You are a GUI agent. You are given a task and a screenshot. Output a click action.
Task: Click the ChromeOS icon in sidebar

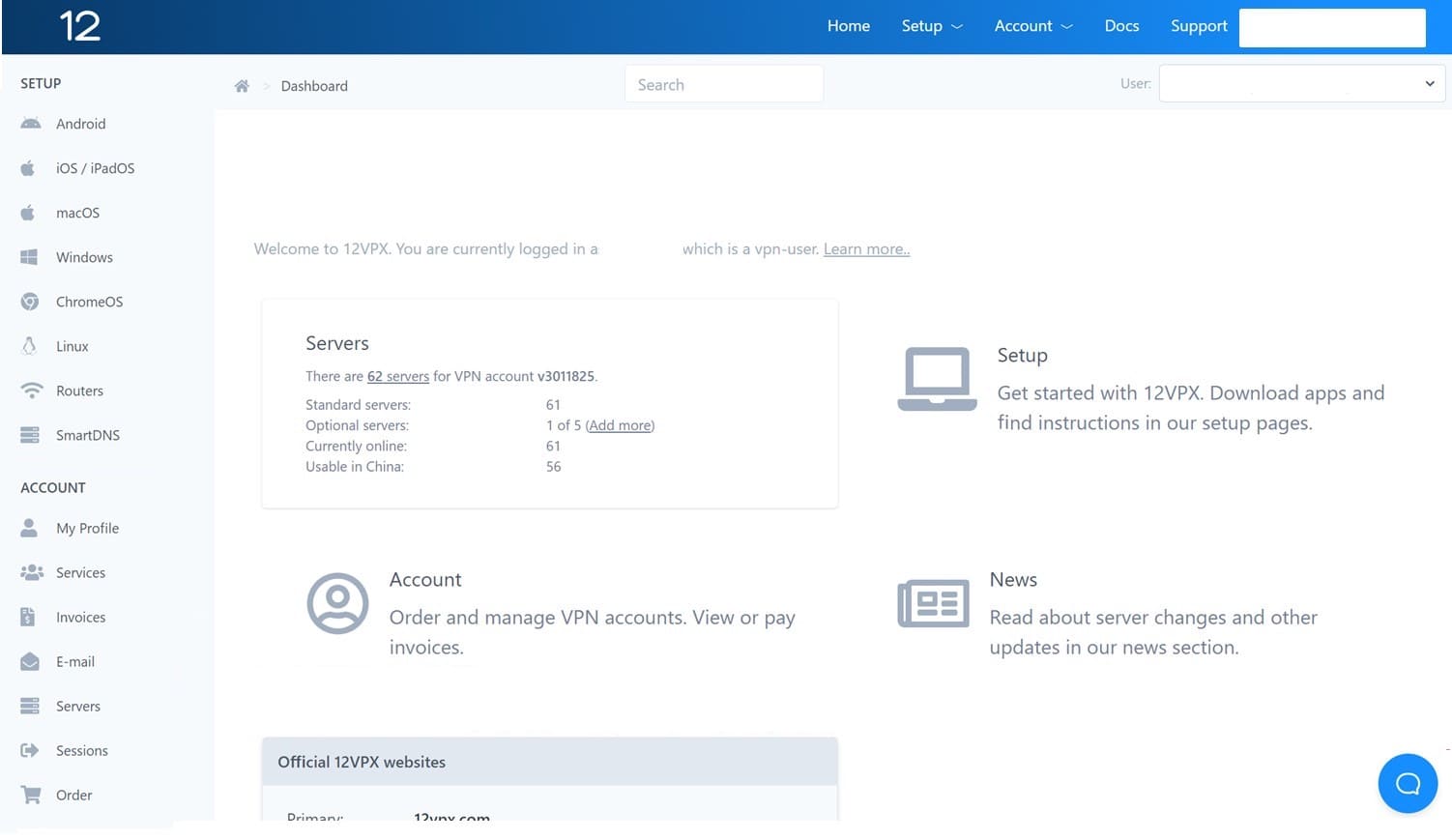click(x=30, y=302)
